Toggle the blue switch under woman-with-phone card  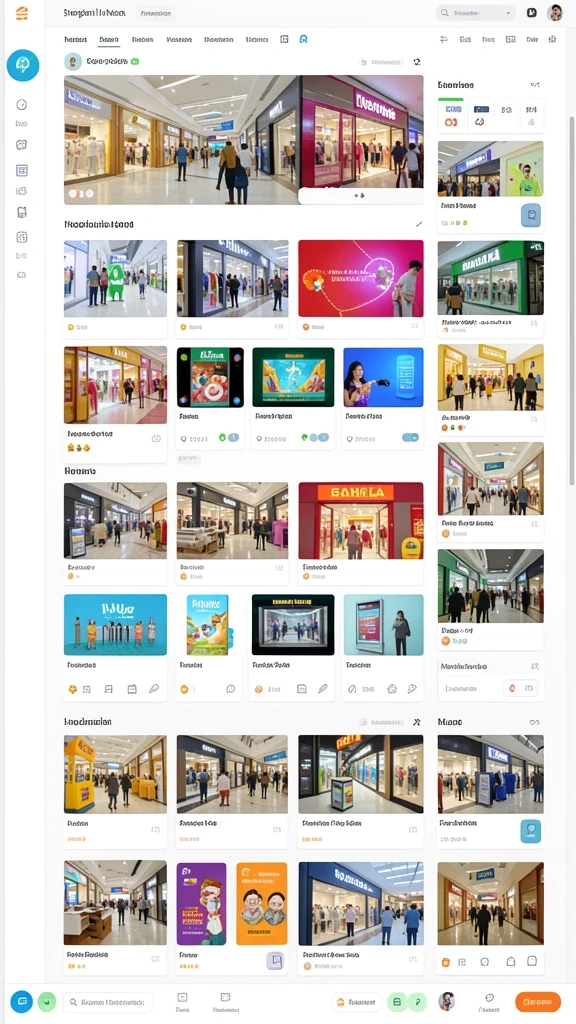point(410,438)
